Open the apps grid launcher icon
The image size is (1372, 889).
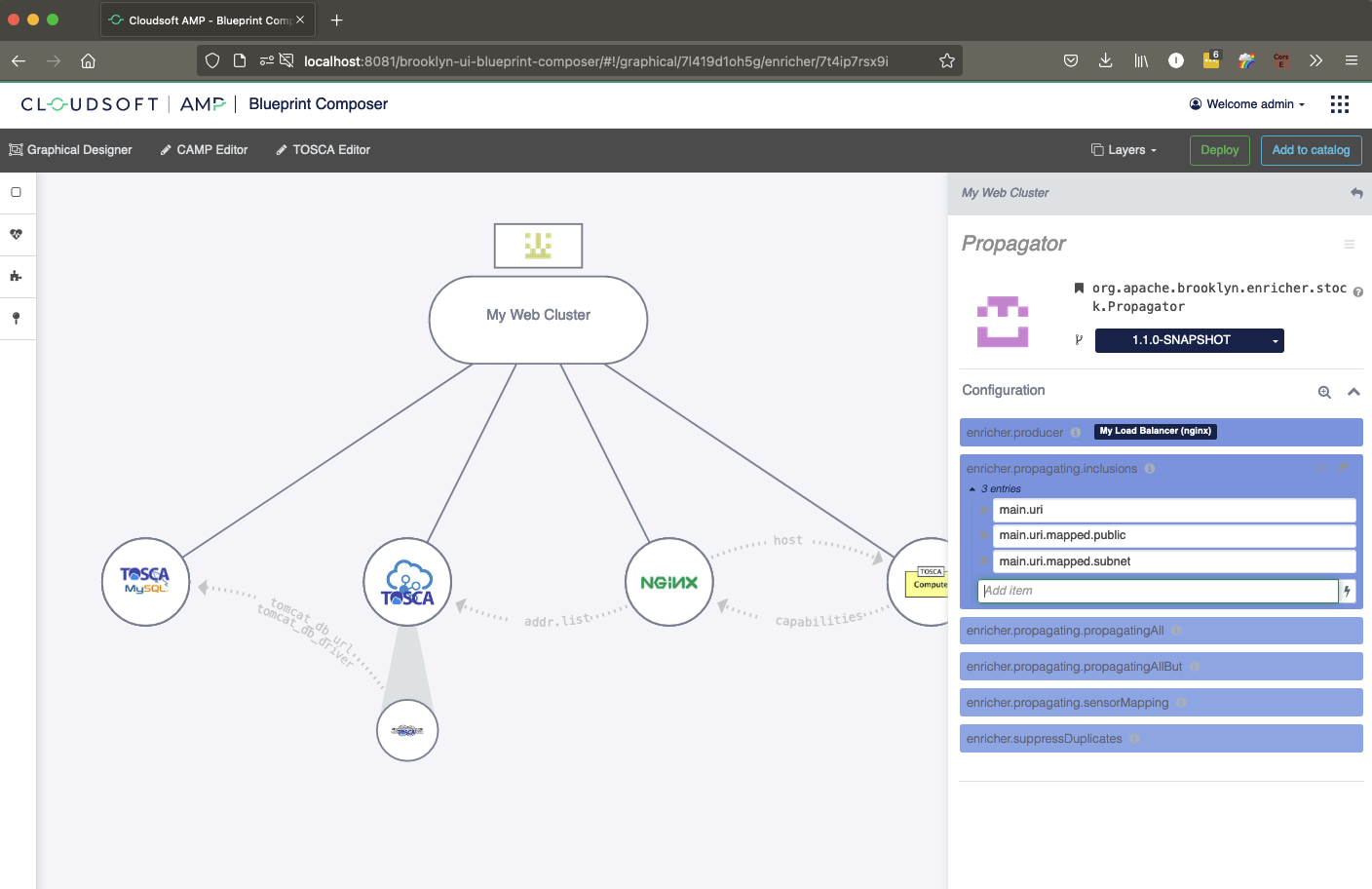[x=1340, y=104]
